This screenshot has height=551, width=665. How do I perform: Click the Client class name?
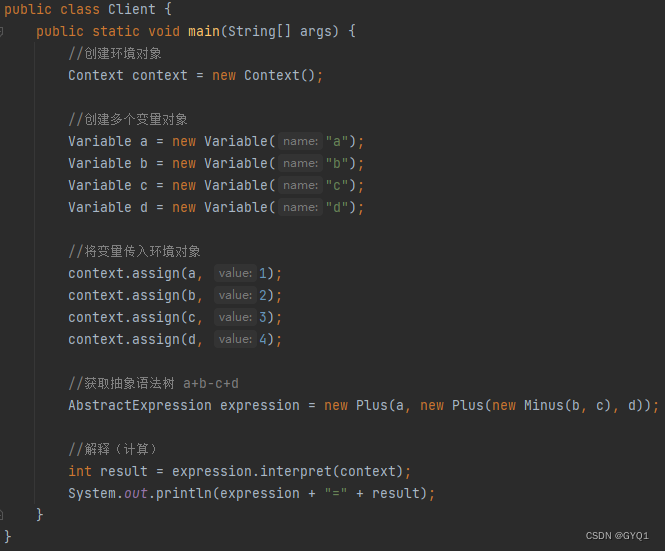(x=131, y=9)
